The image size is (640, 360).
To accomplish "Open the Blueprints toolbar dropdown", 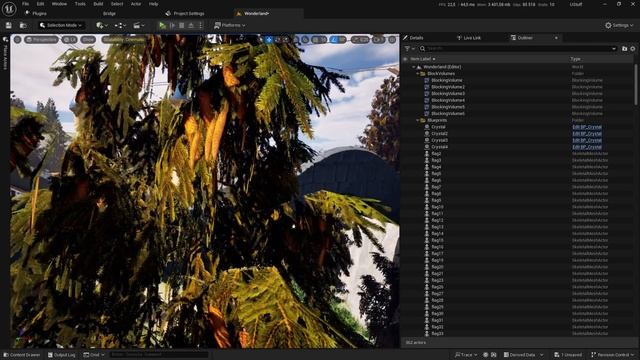I will point(120,25).
